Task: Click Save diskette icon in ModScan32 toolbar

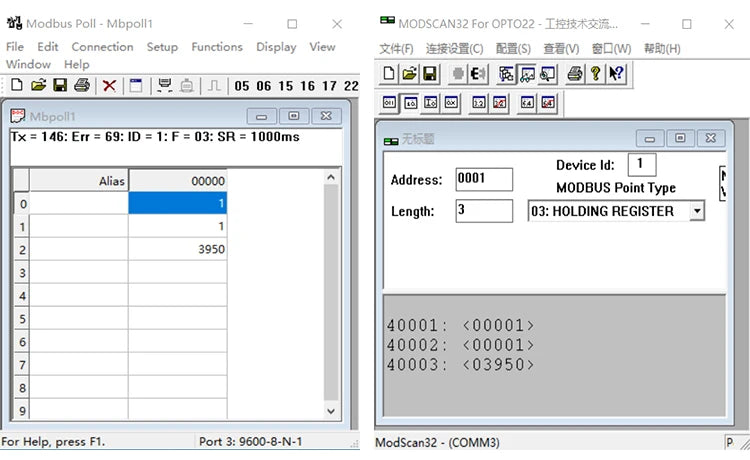Action: pos(430,74)
